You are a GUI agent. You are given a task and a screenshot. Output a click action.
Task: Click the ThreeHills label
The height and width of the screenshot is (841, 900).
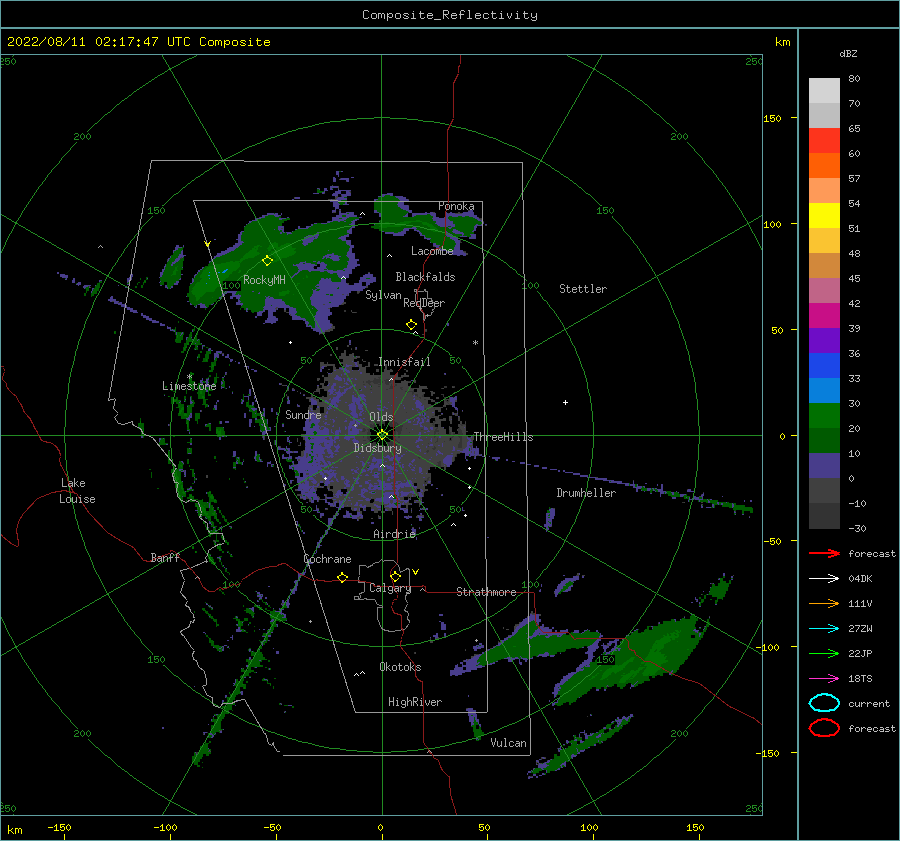click(x=503, y=437)
